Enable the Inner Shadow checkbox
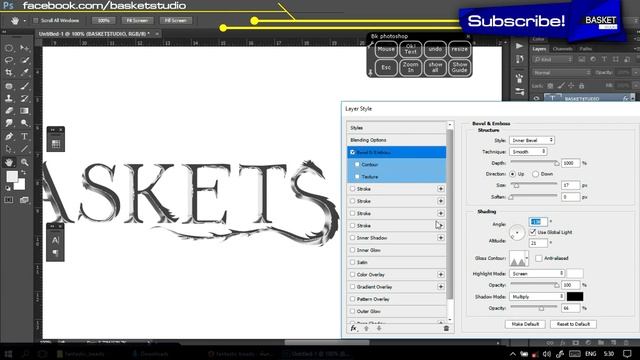 pyautogui.click(x=353, y=238)
